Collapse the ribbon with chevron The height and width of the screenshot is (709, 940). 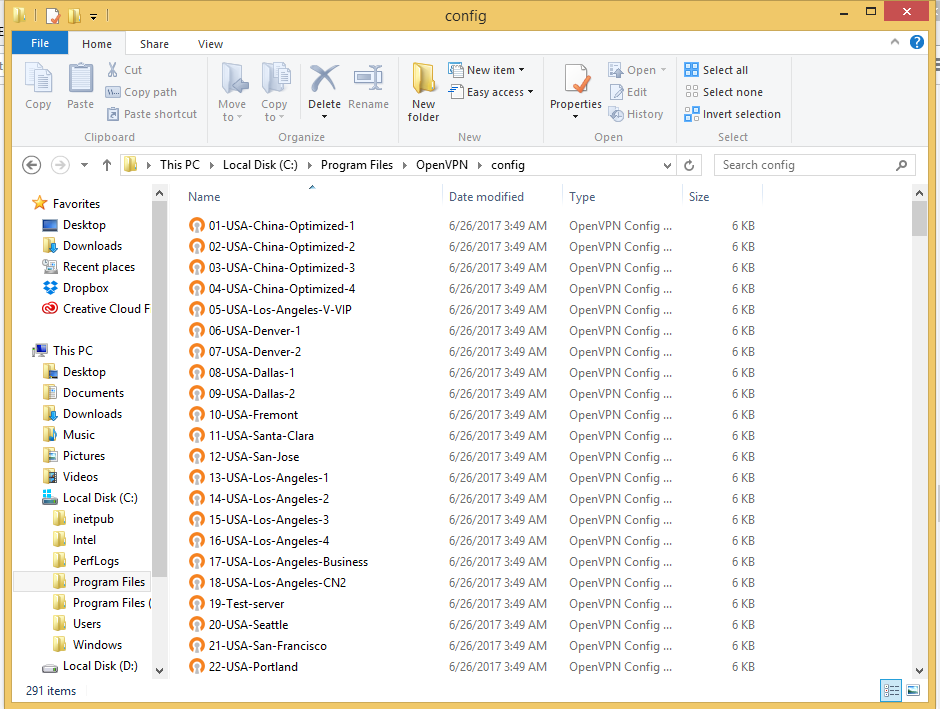coord(895,42)
